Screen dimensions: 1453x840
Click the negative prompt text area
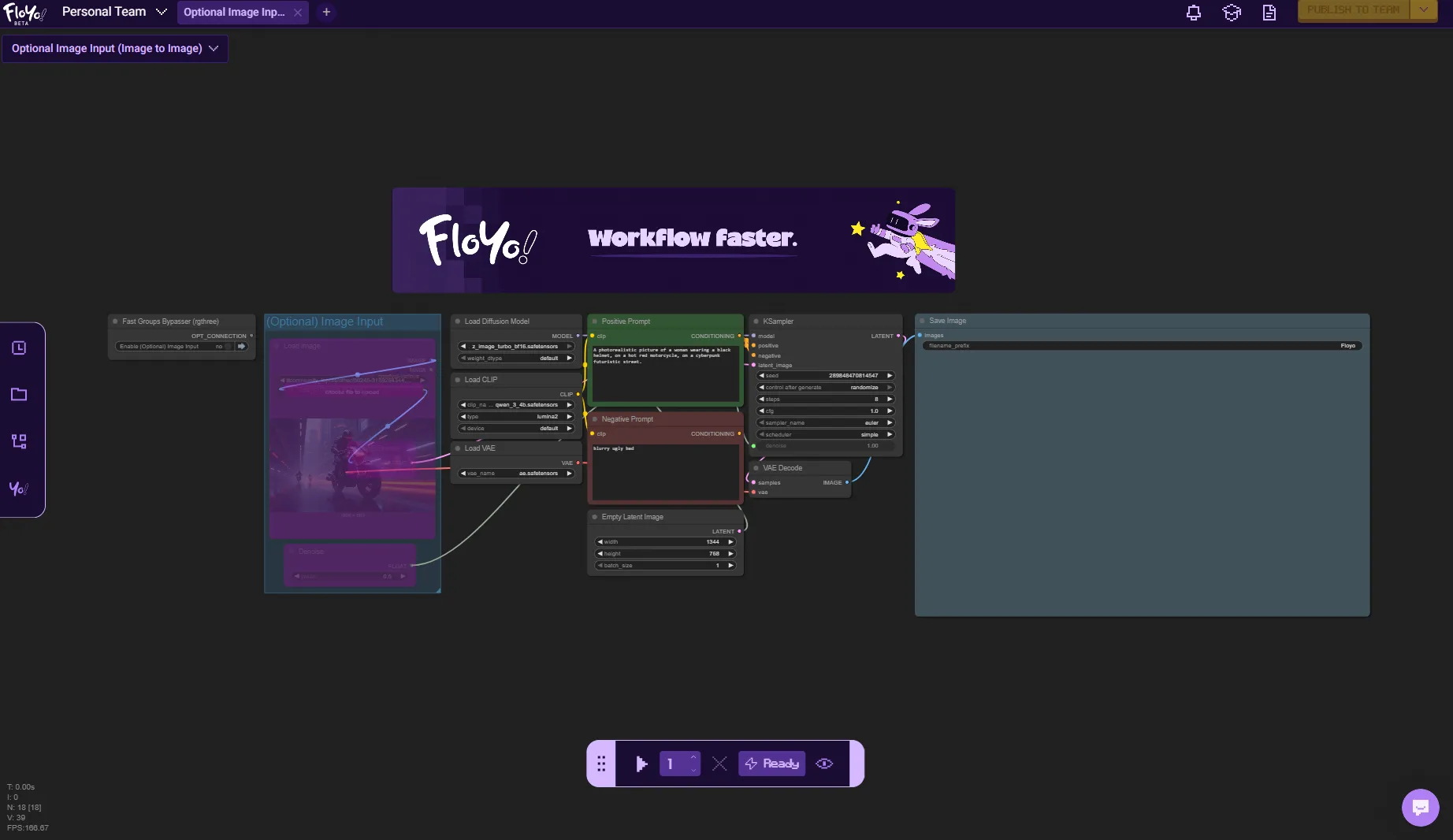[x=665, y=471]
